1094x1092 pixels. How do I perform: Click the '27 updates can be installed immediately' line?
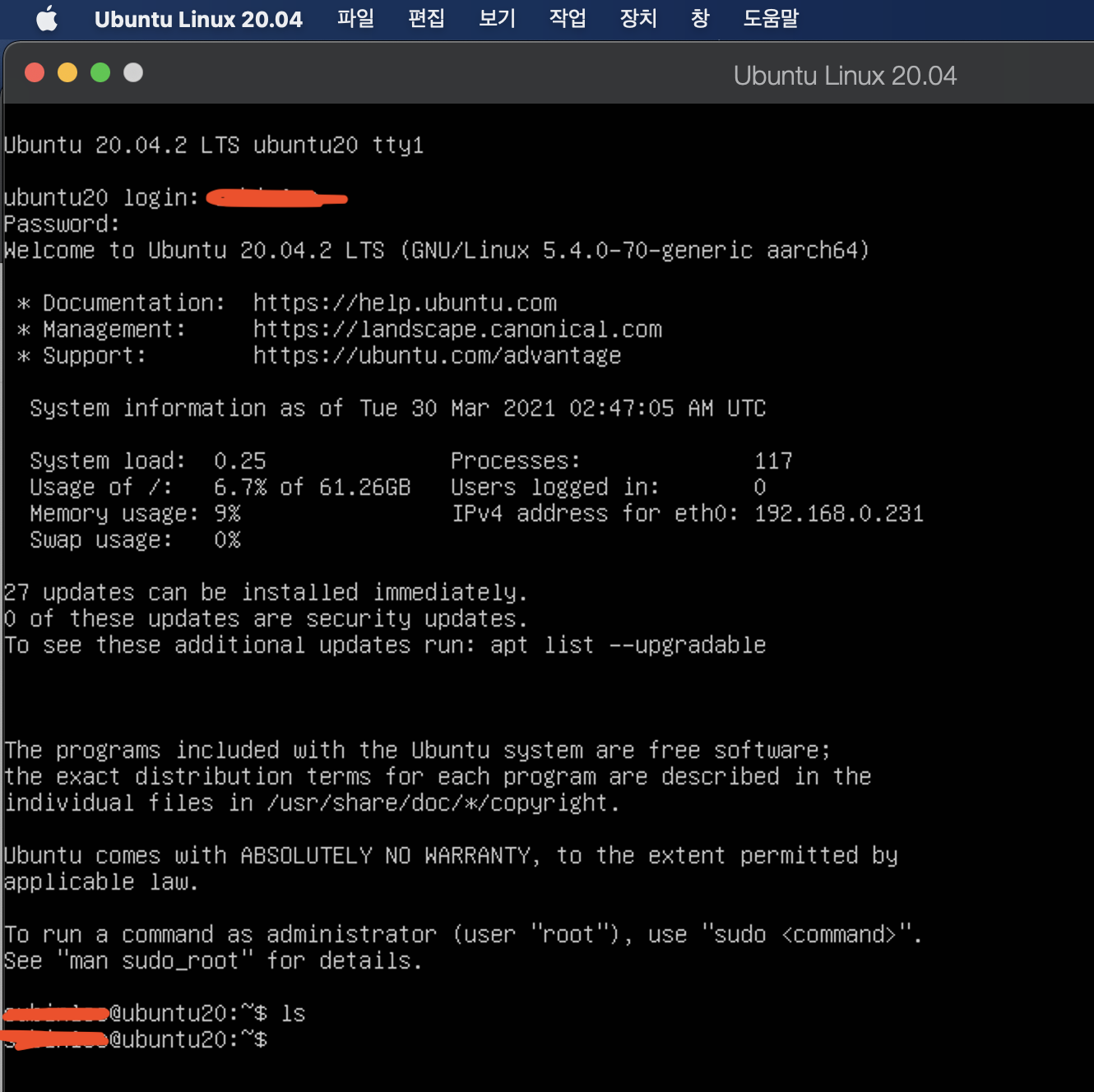(265, 593)
